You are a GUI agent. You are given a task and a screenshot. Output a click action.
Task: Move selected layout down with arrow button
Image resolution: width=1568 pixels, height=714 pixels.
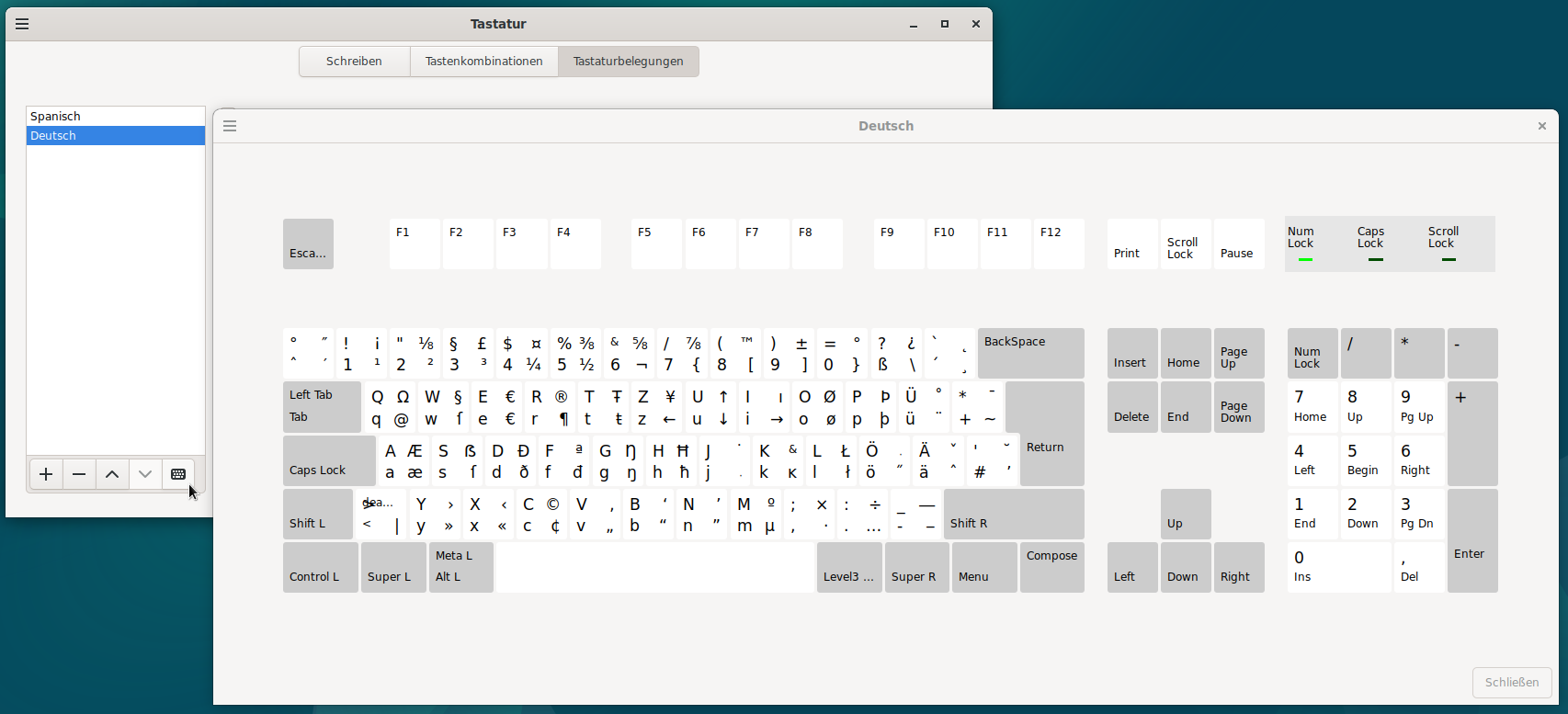[x=145, y=474]
